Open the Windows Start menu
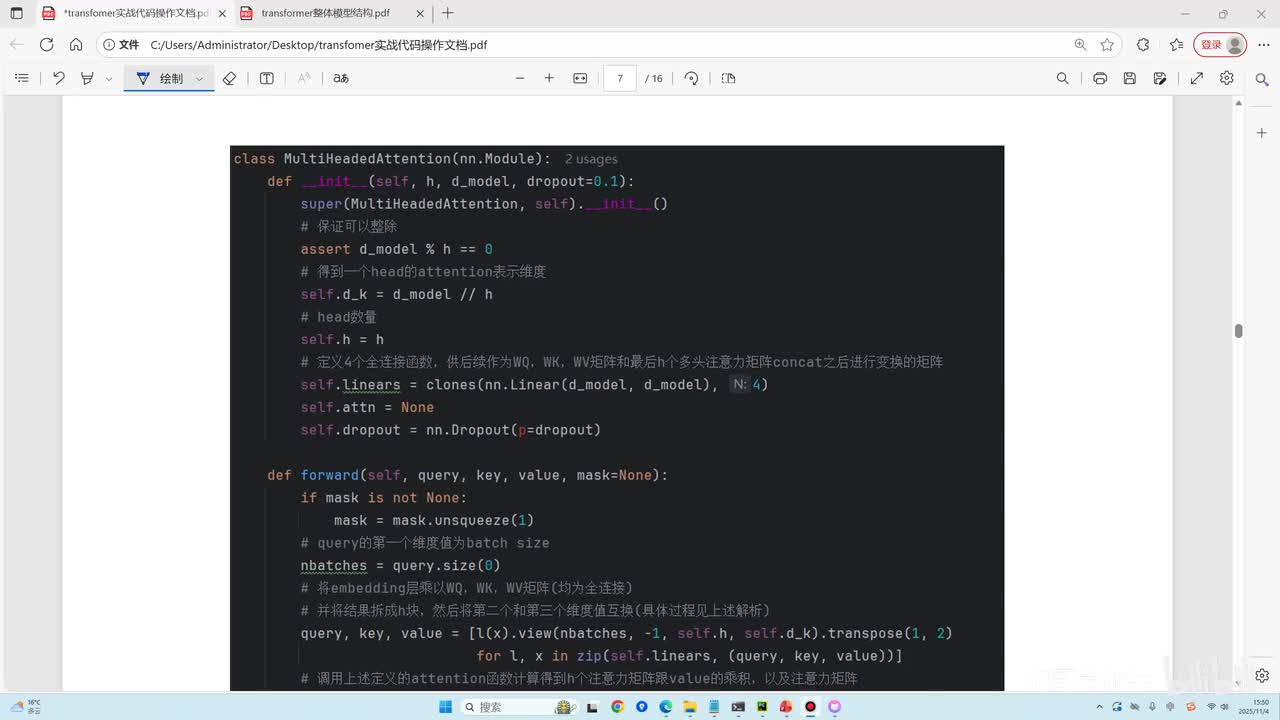 (x=445, y=707)
